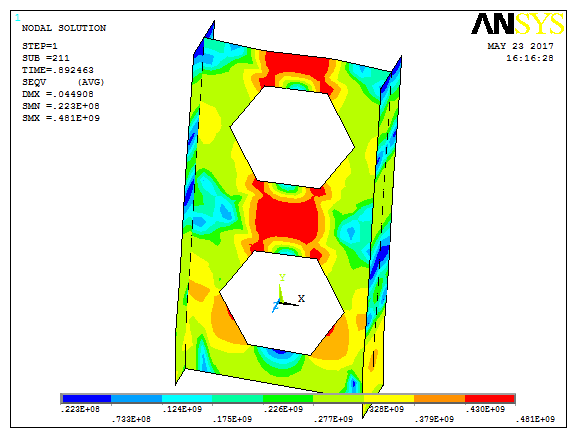This screenshot has height=438, width=584.
Task: Click the XYZ coordinate triad
Action: 288,294
